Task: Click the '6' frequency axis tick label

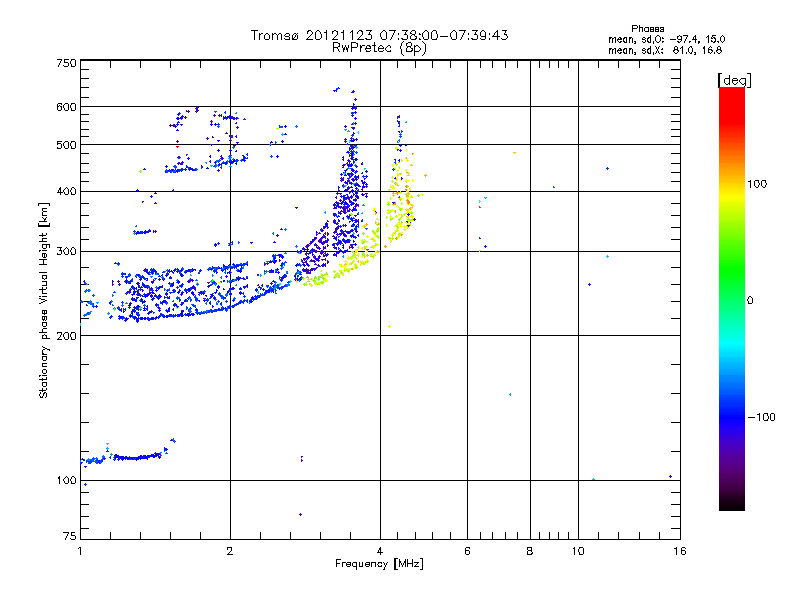Action: pyautogui.click(x=467, y=551)
